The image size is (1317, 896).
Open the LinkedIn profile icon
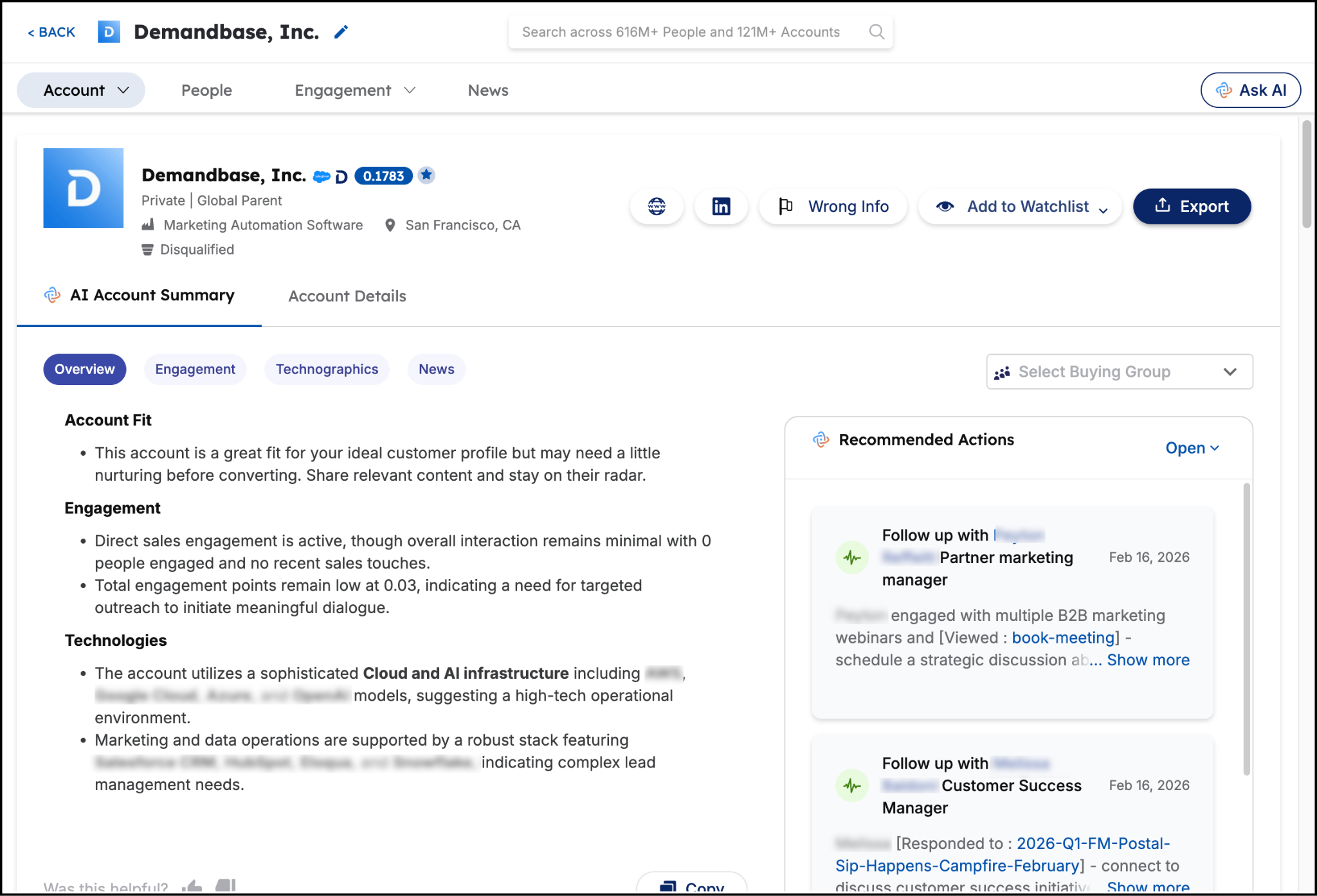(x=721, y=206)
